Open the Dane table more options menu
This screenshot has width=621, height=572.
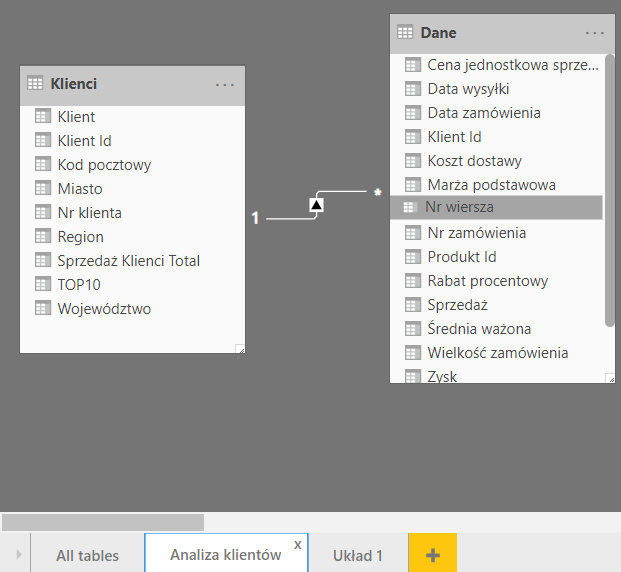click(x=595, y=33)
